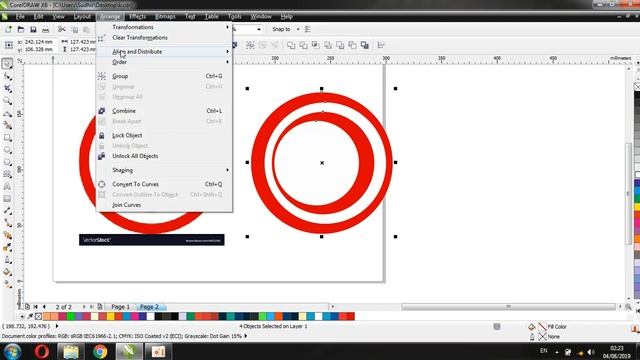Switch to the Page 2 tab
Image resolution: width=640 pixels, height=360 pixels.
click(x=149, y=307)
